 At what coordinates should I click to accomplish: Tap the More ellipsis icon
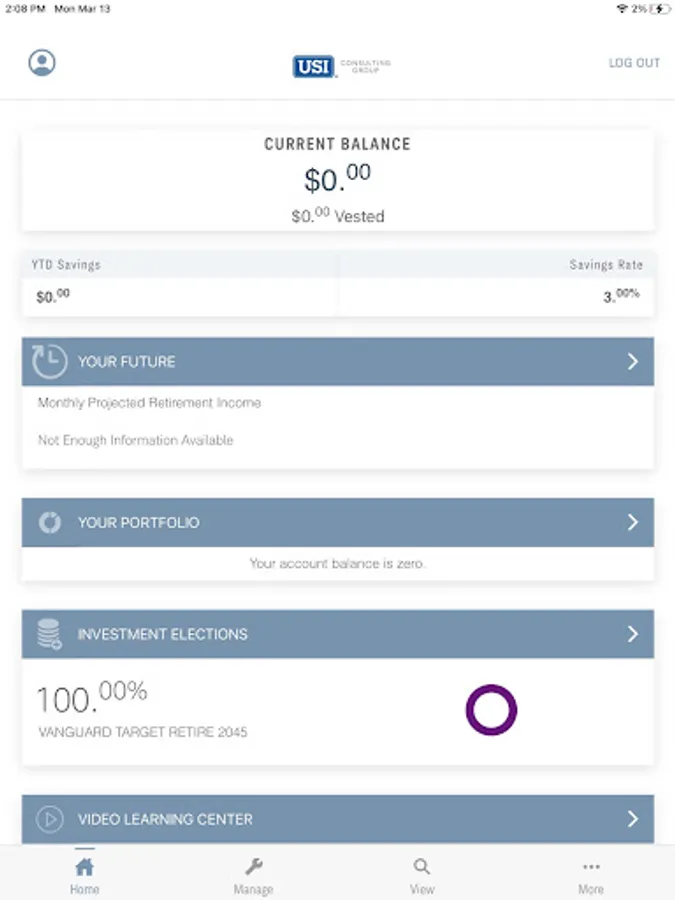coord(591,867)
